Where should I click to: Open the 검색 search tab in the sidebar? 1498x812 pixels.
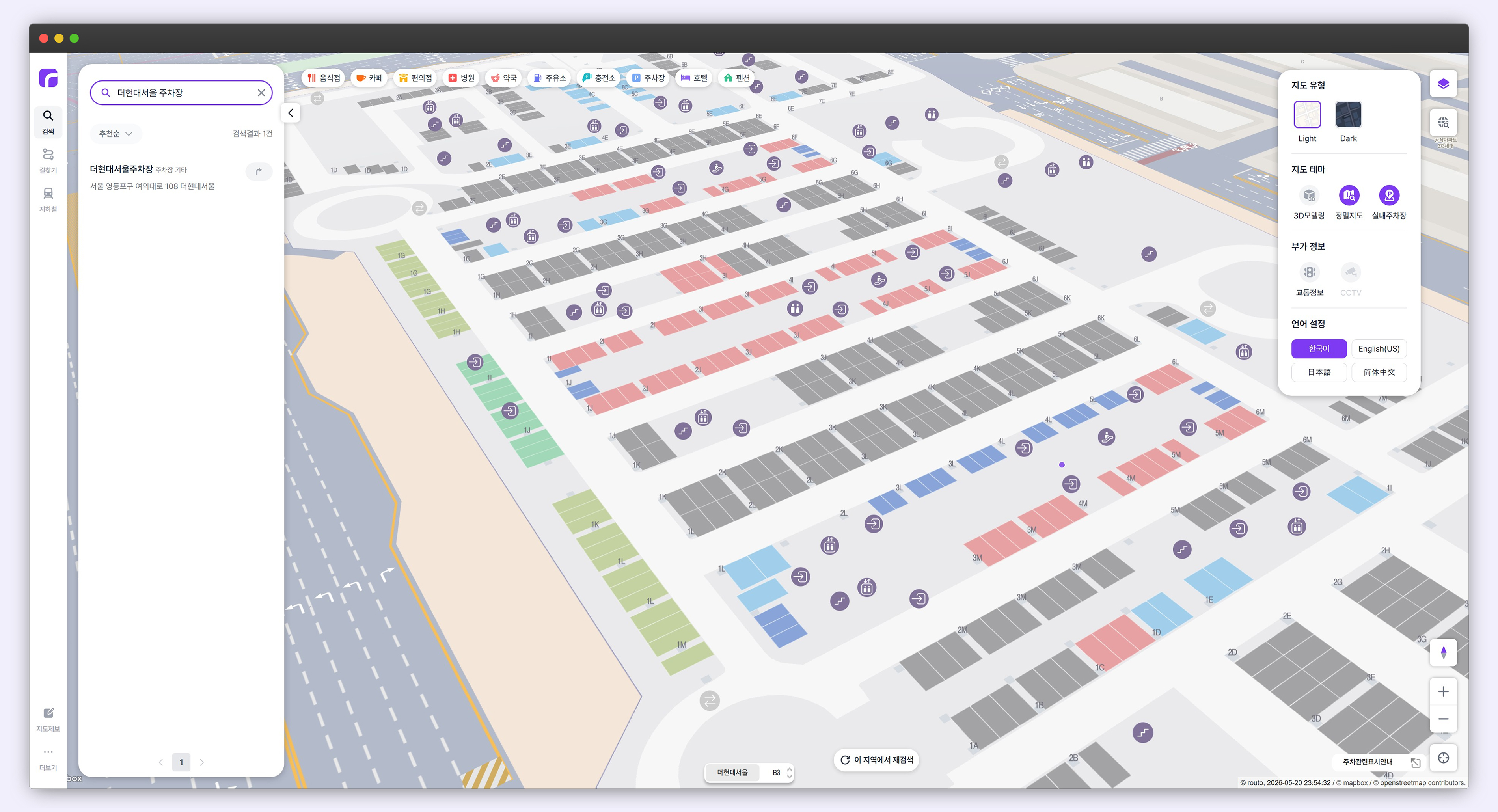(x=48, y=121)
